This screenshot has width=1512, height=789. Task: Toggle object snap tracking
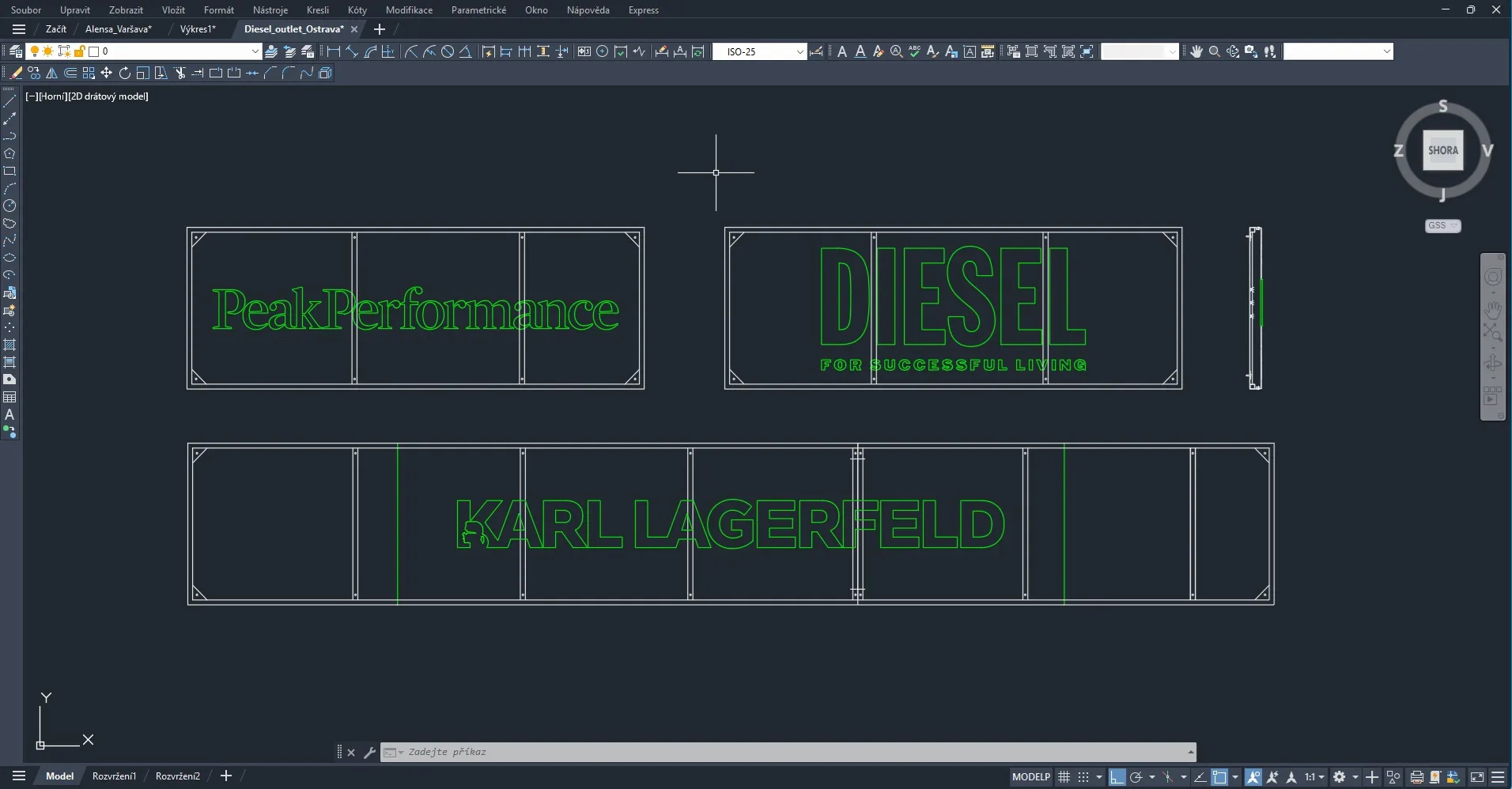tap(1200, 777)
